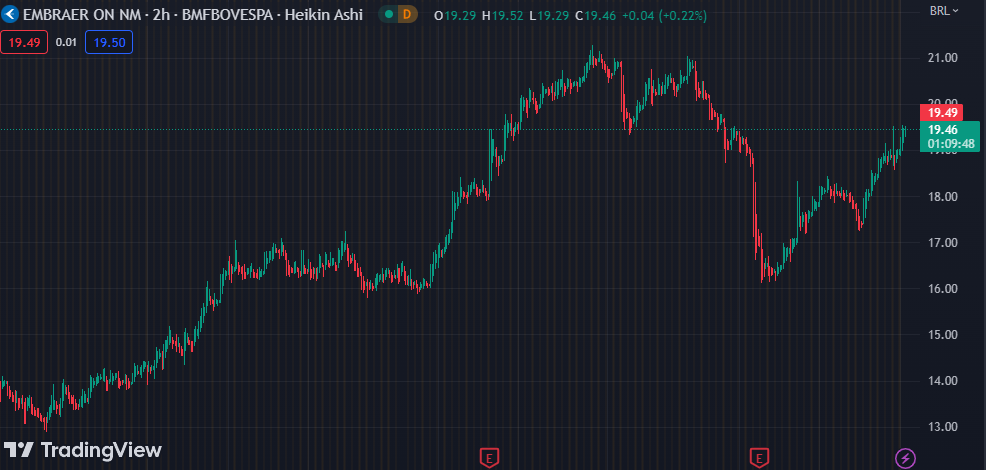The height and width of the screenshot is (470, 986).
Task: Open the right earnings E marker
Action: click(x=759, y=457)
